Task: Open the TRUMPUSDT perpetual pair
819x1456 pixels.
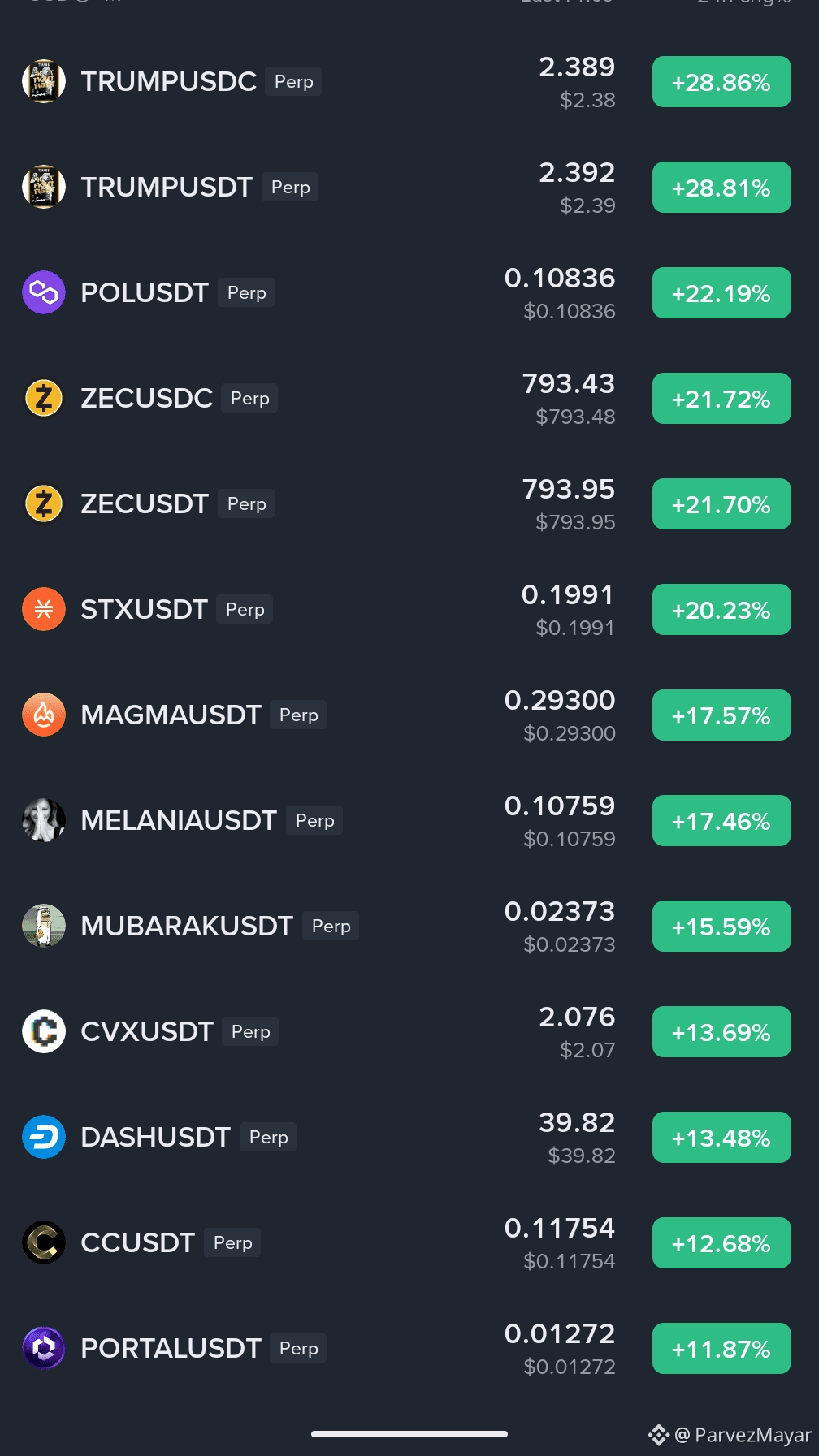Action: [409, 187]
